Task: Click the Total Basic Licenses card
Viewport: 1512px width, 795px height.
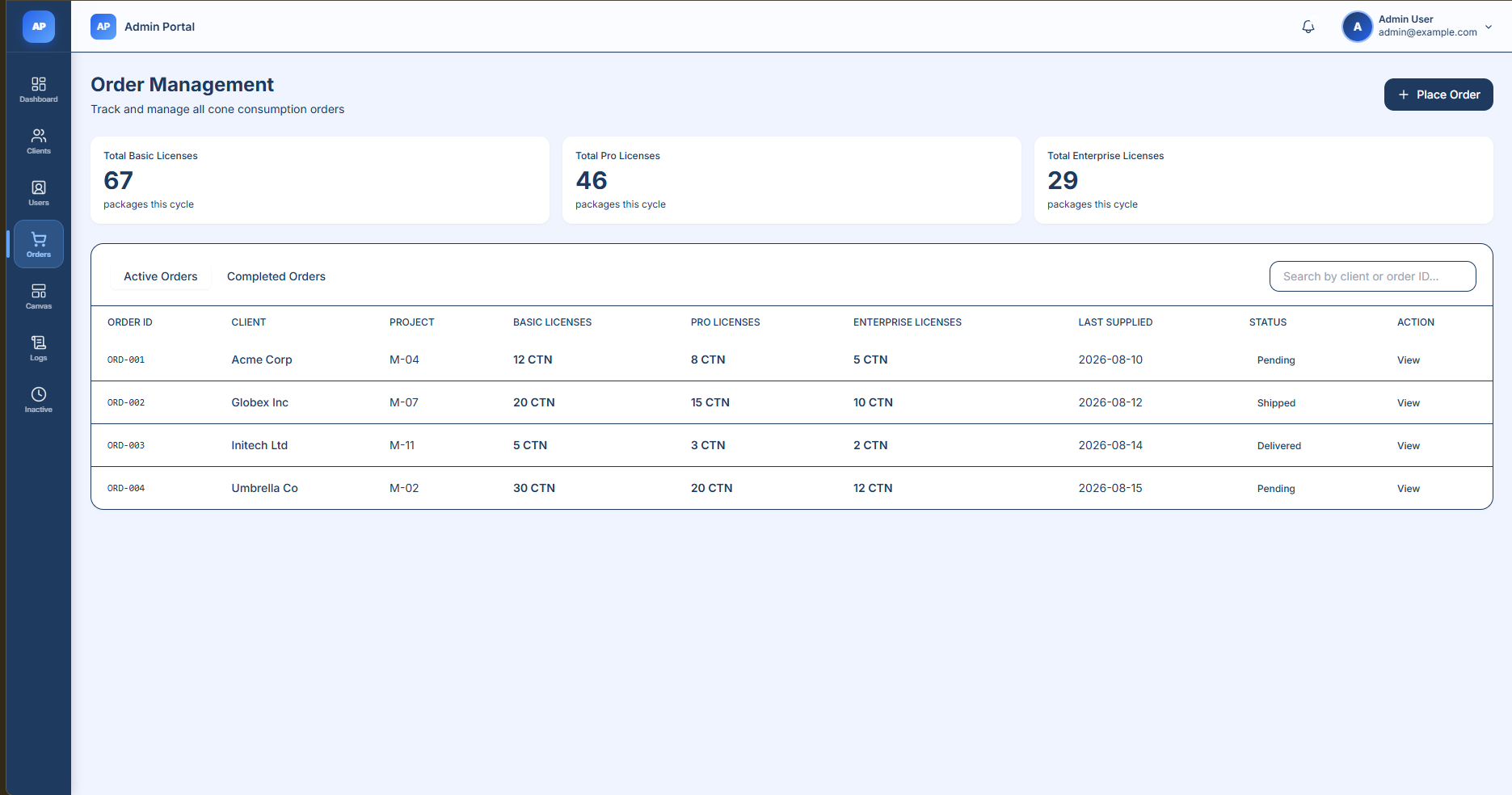Action: pyautogui.click(x=320, y=180)
